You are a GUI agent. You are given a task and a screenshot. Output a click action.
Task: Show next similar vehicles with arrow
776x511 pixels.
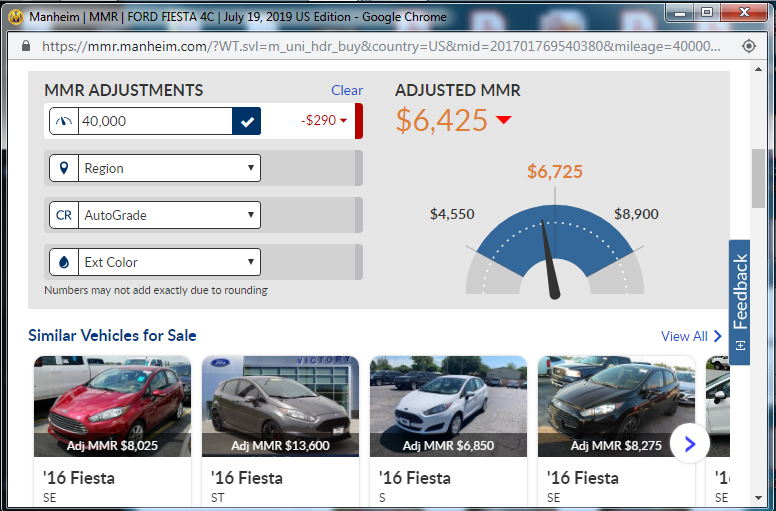pos(690,444)
